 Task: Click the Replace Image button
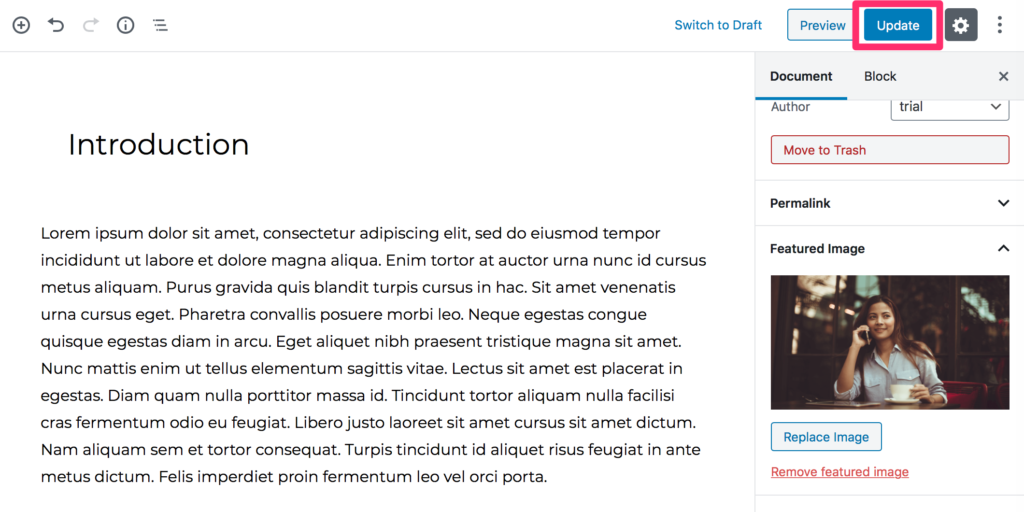(826, 437)
